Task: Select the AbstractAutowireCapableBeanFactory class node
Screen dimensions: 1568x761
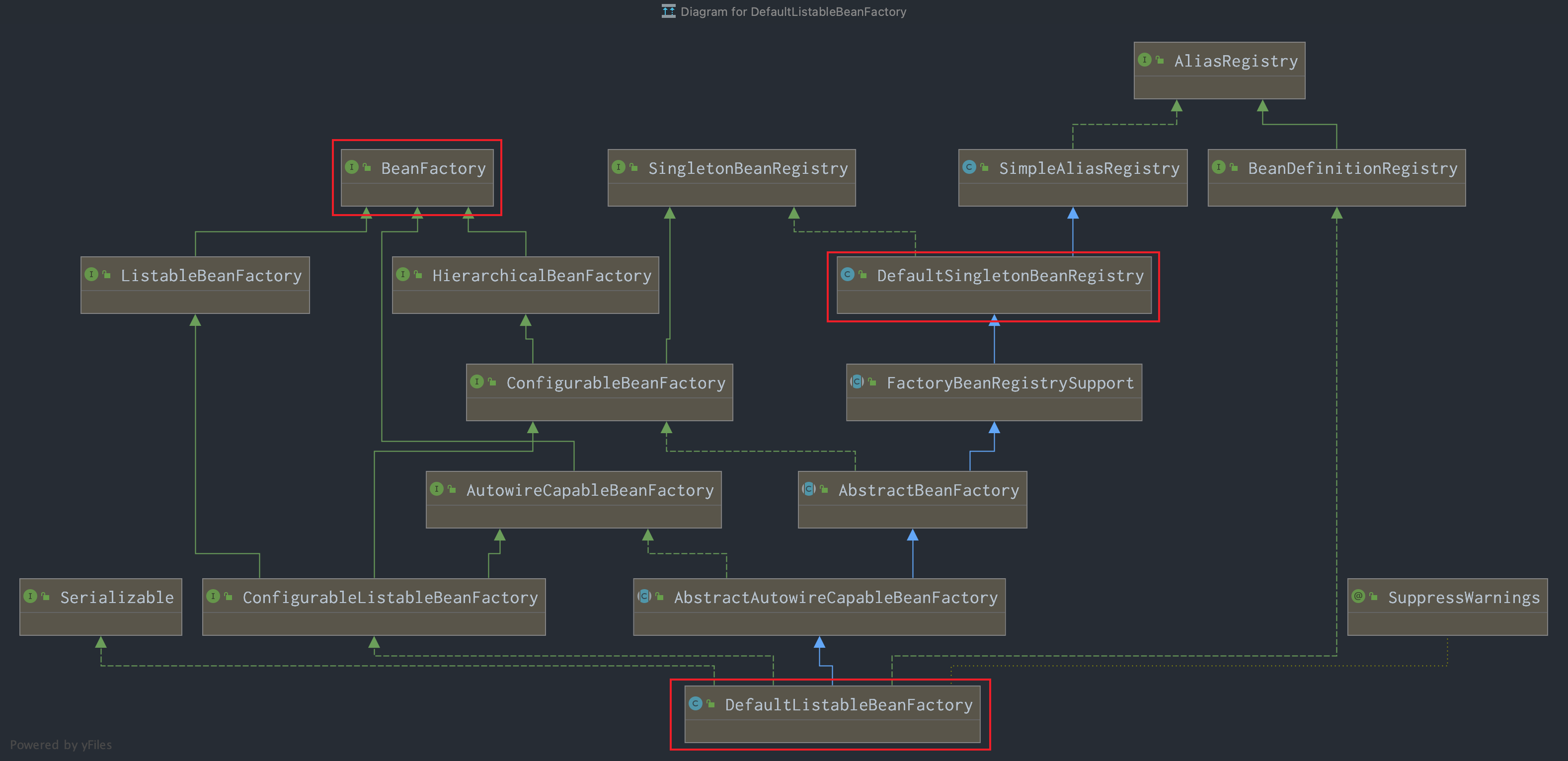Action: pyautogui.click(x=835, y=597)
